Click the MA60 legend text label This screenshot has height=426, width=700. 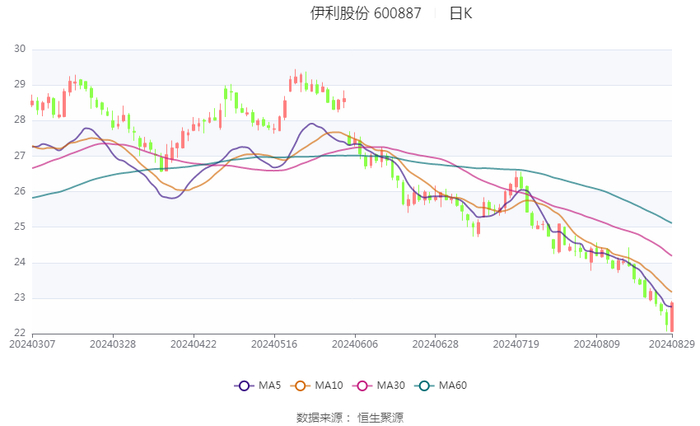tap(453, 386)
